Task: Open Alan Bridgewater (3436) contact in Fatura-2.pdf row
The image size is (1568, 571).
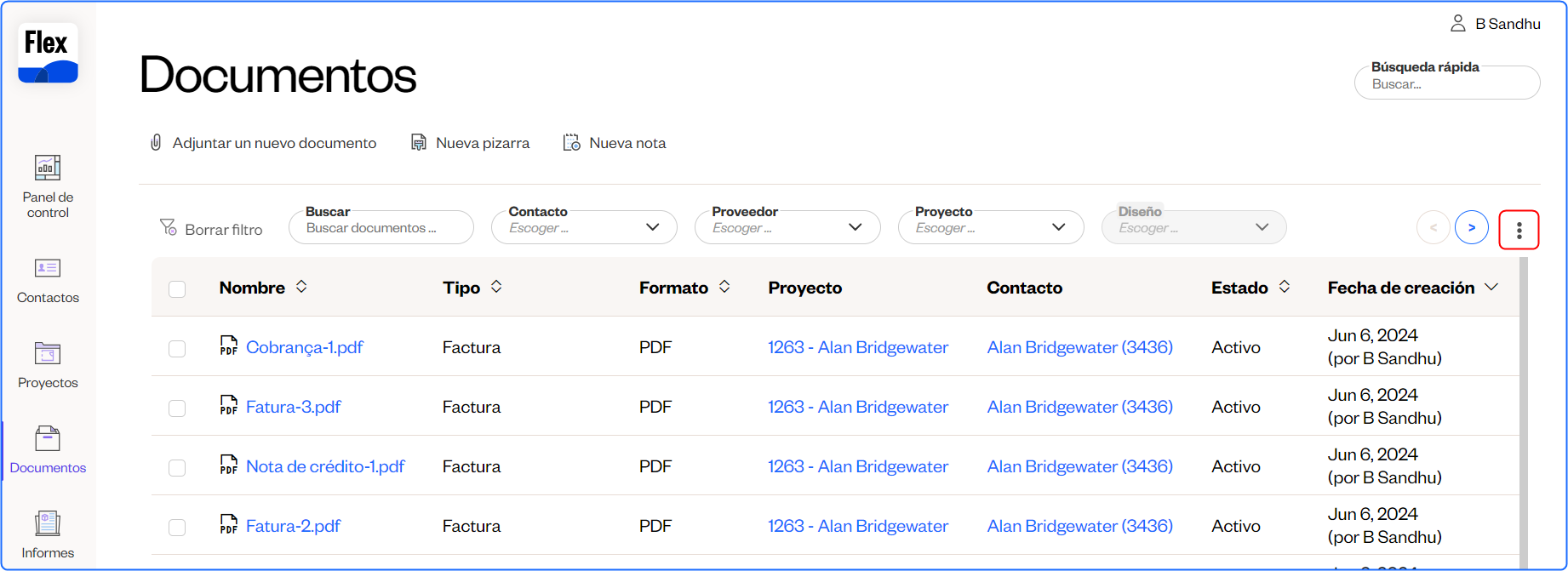Action: coord(1080,526)
